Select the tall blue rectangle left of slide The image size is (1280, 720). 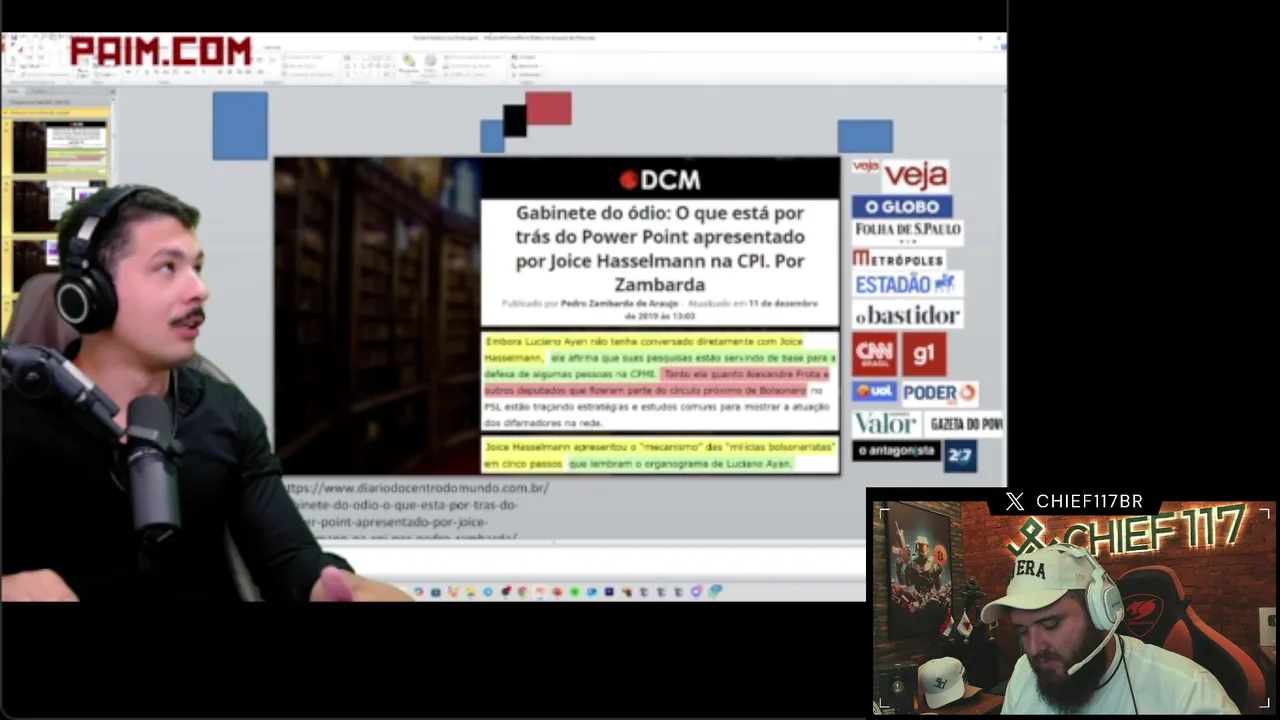click(x=240, y=126)
